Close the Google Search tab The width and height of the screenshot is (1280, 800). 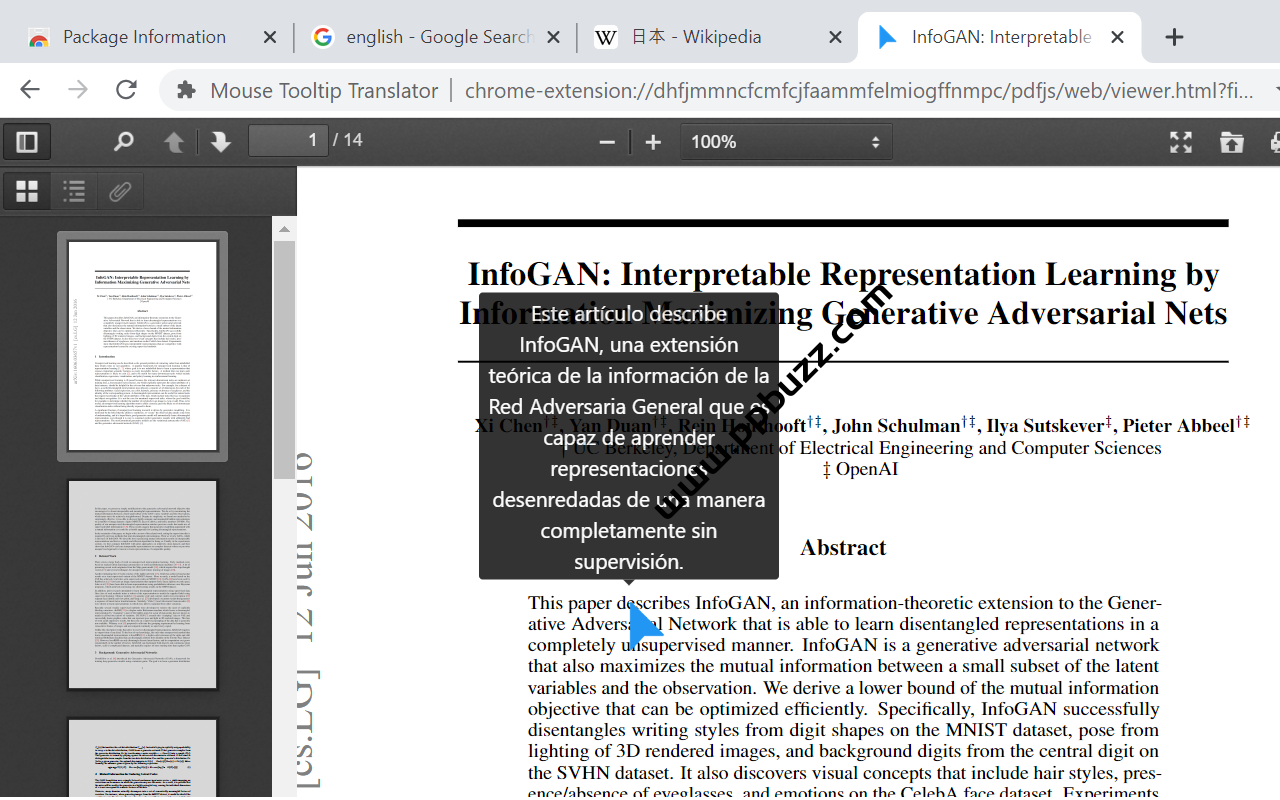pyautogui.click(x=553, y=37)
